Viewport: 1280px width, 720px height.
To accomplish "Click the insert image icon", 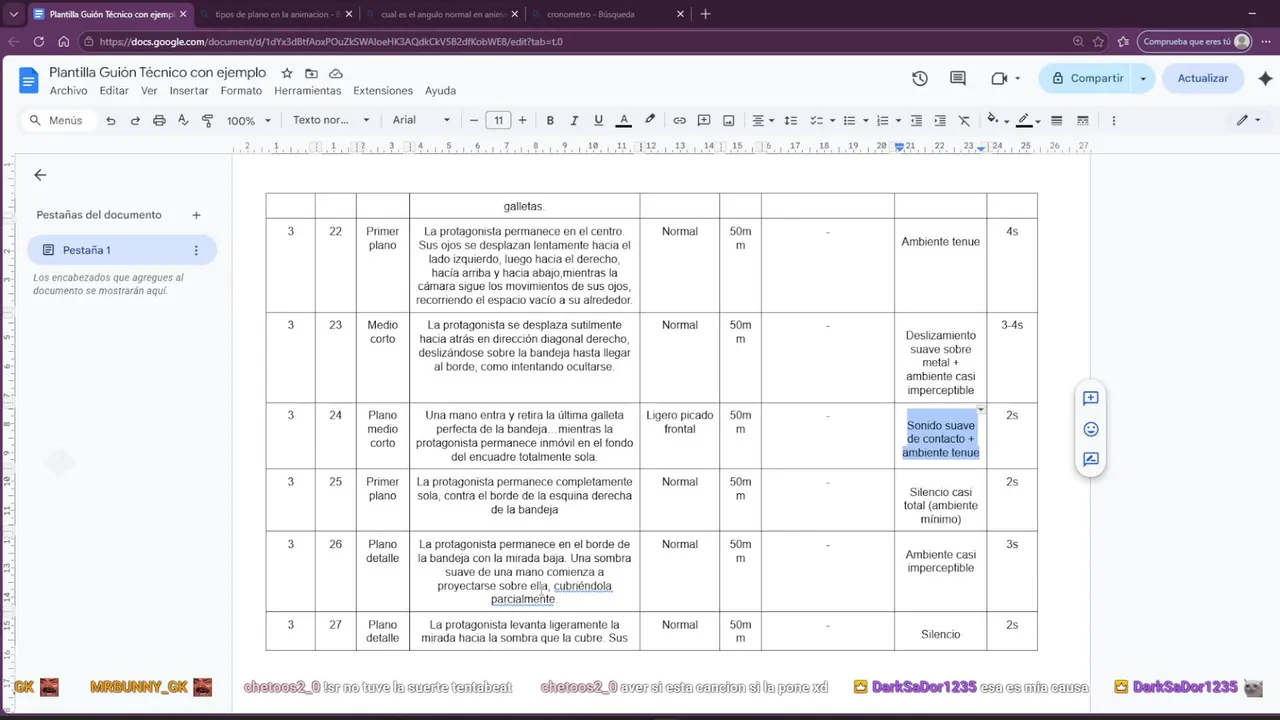I will tap(729, 120).
